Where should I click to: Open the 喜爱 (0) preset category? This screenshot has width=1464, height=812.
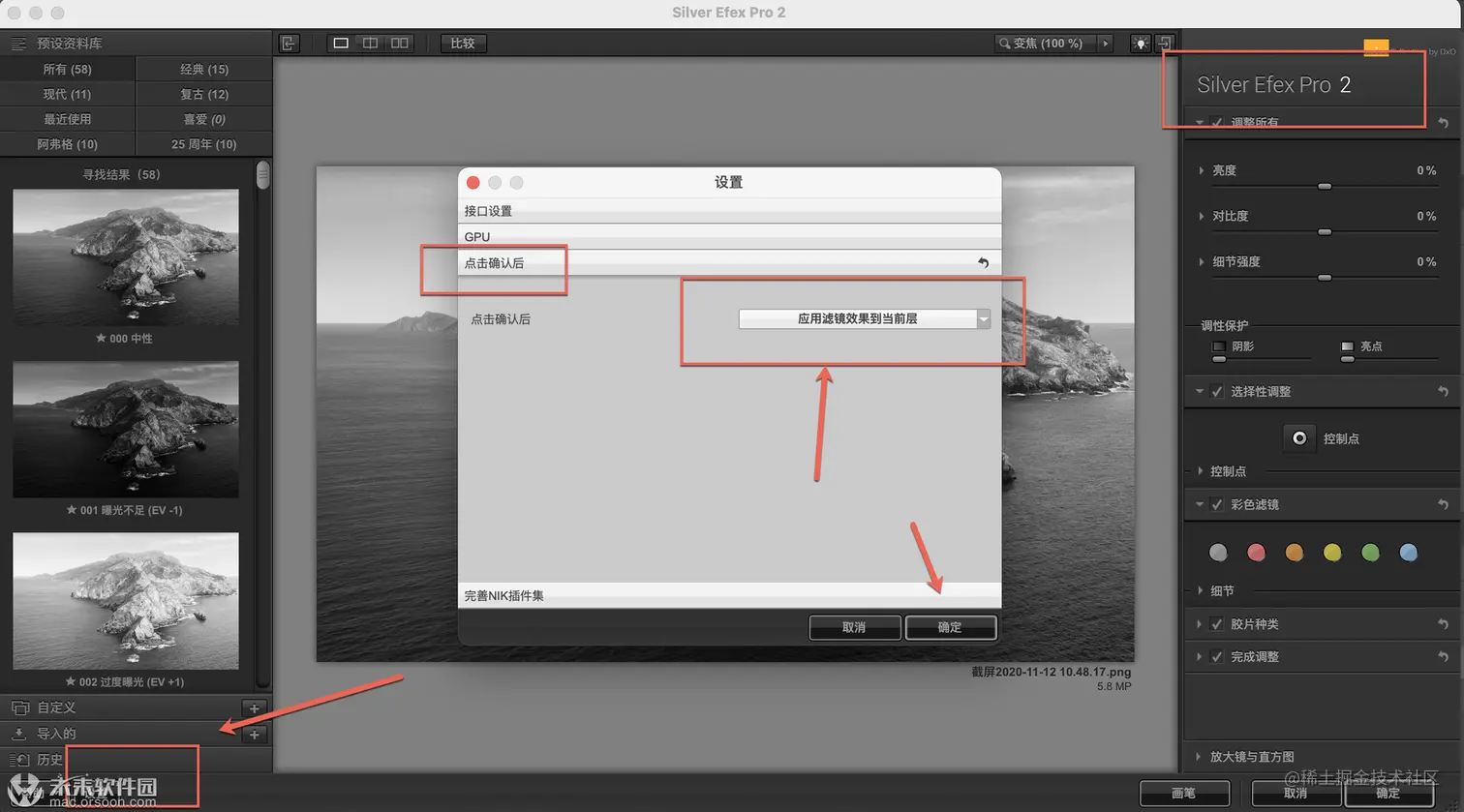click(204, 119)
